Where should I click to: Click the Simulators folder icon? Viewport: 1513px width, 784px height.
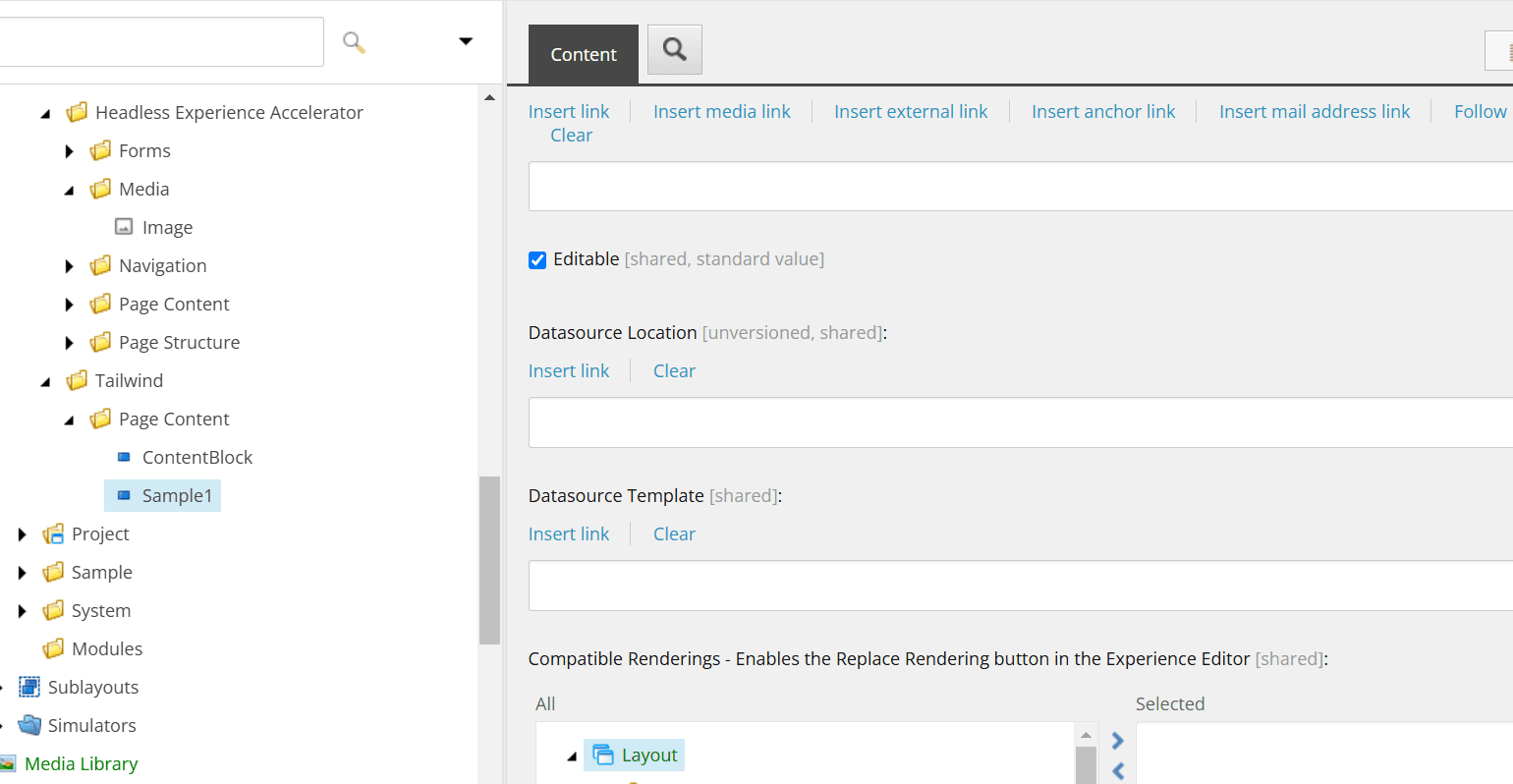[29, 725]
